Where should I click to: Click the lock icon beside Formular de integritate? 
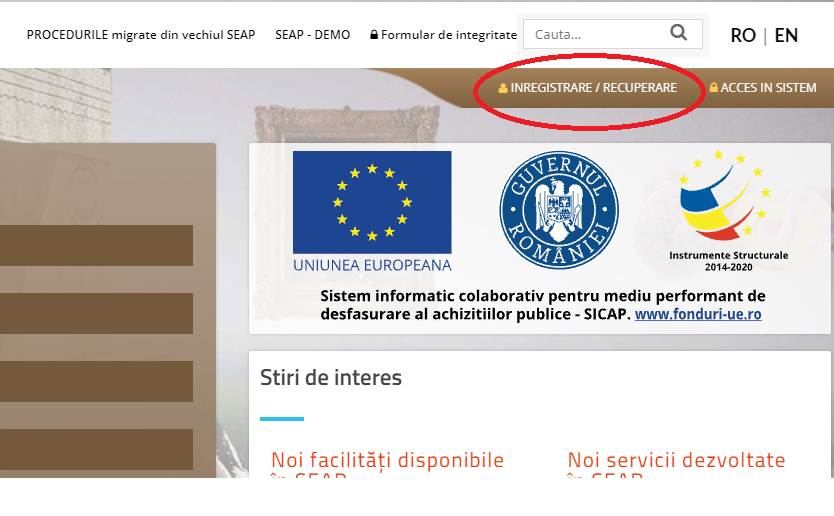point(374,35)
